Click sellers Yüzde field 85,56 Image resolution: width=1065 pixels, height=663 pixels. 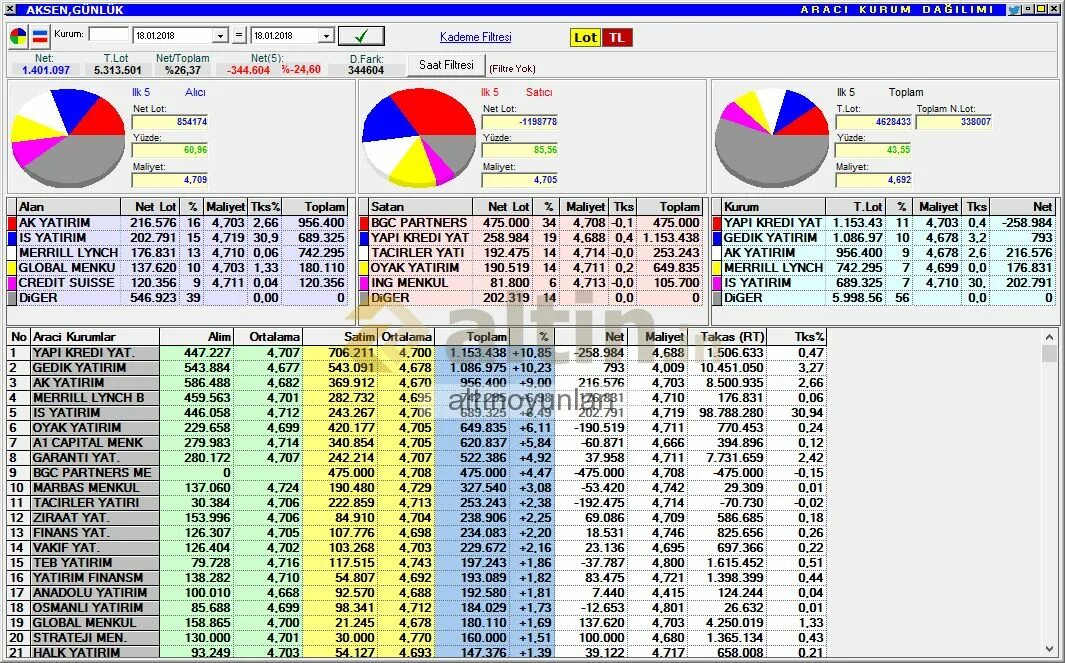point(520,150)
